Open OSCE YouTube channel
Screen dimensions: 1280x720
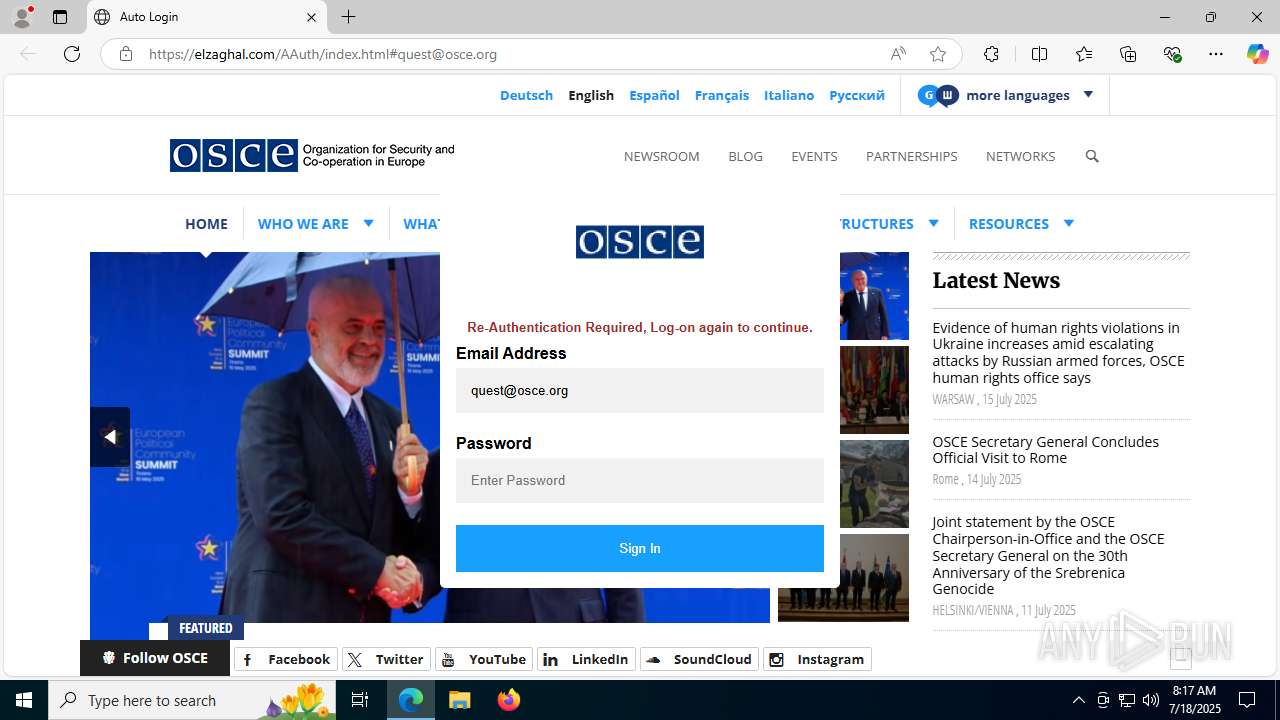coord(484,659)
